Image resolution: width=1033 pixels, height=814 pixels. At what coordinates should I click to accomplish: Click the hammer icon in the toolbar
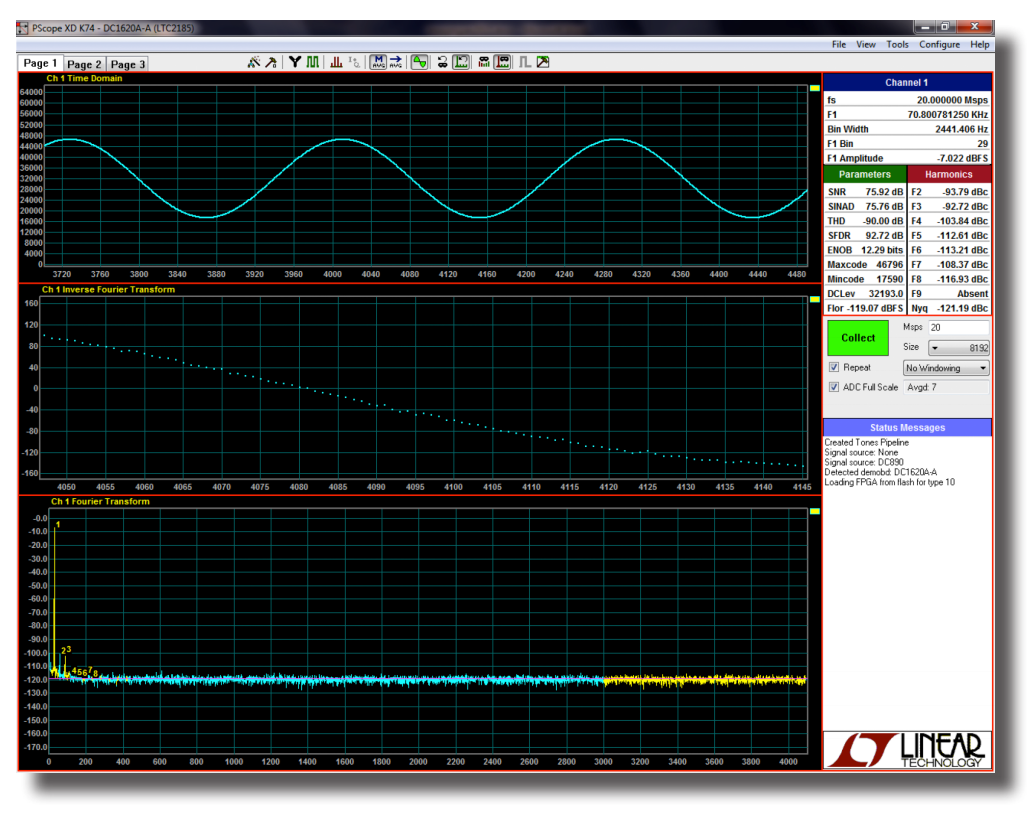coord(271,62)
